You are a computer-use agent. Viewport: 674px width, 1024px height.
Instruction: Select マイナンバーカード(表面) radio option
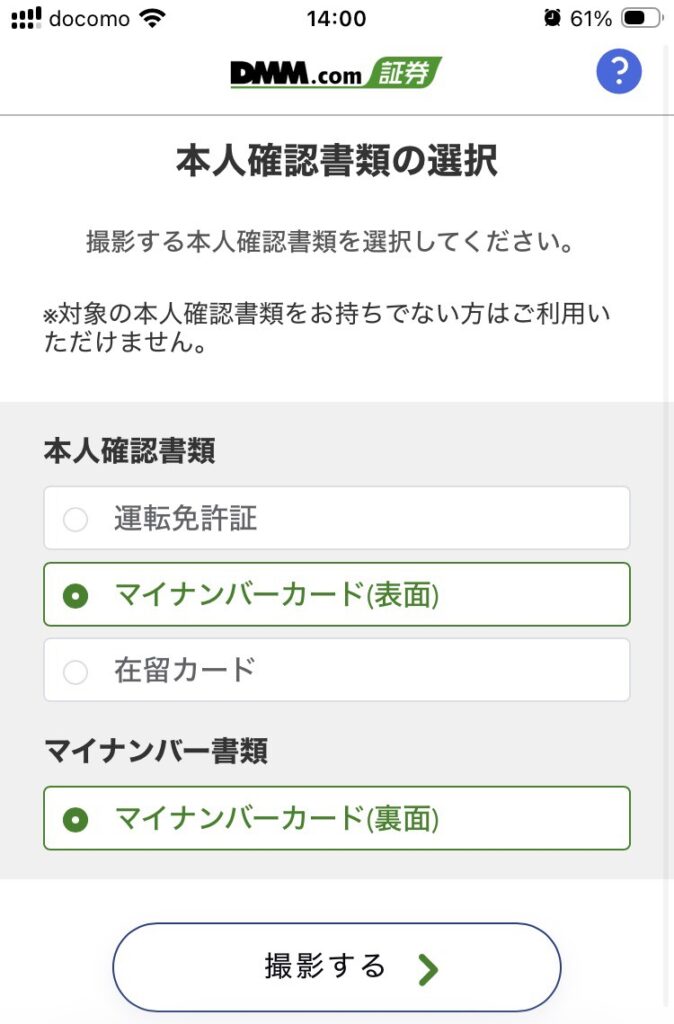75,595
